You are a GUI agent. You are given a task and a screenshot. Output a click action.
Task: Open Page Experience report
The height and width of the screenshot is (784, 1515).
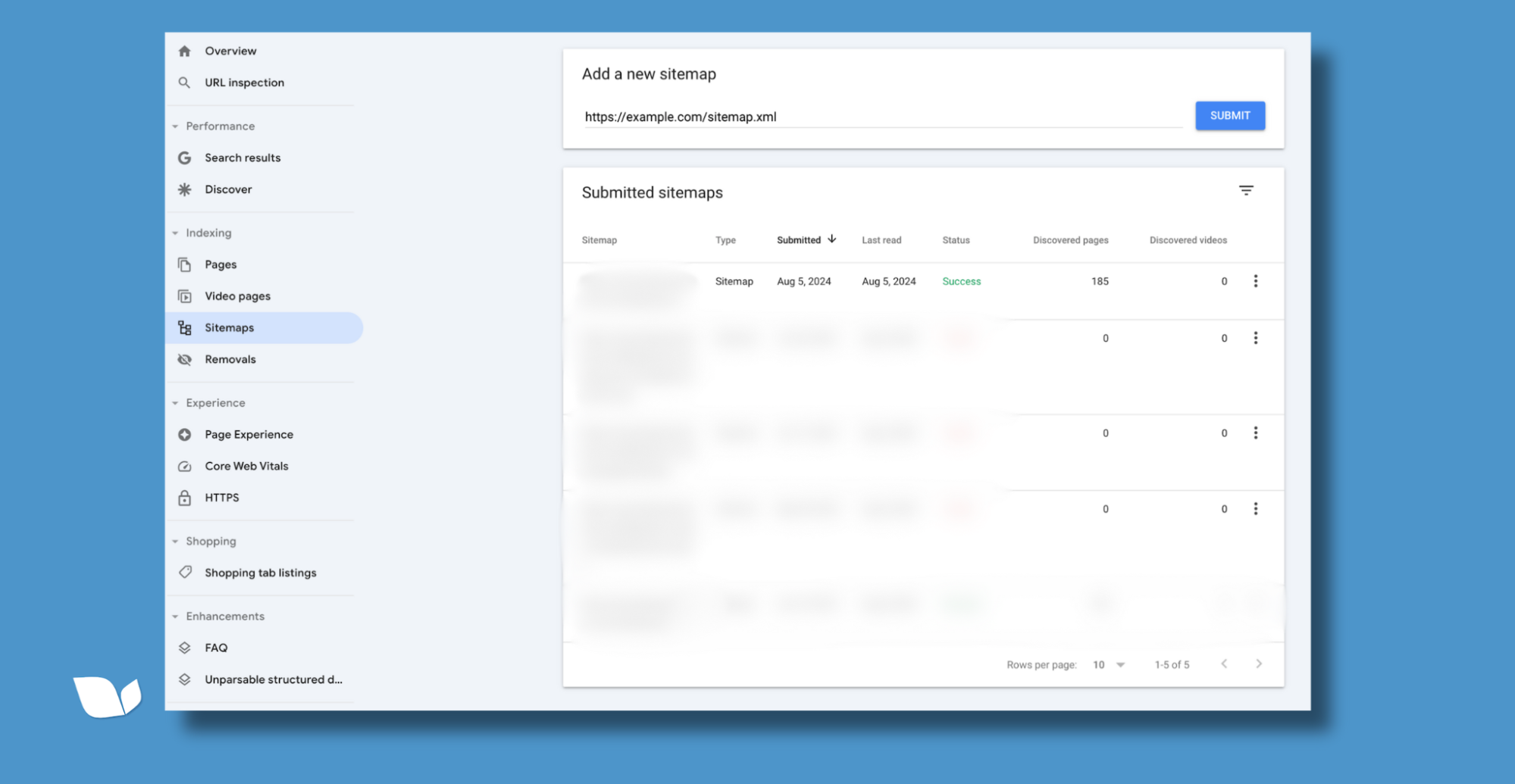tap(249, 435)
